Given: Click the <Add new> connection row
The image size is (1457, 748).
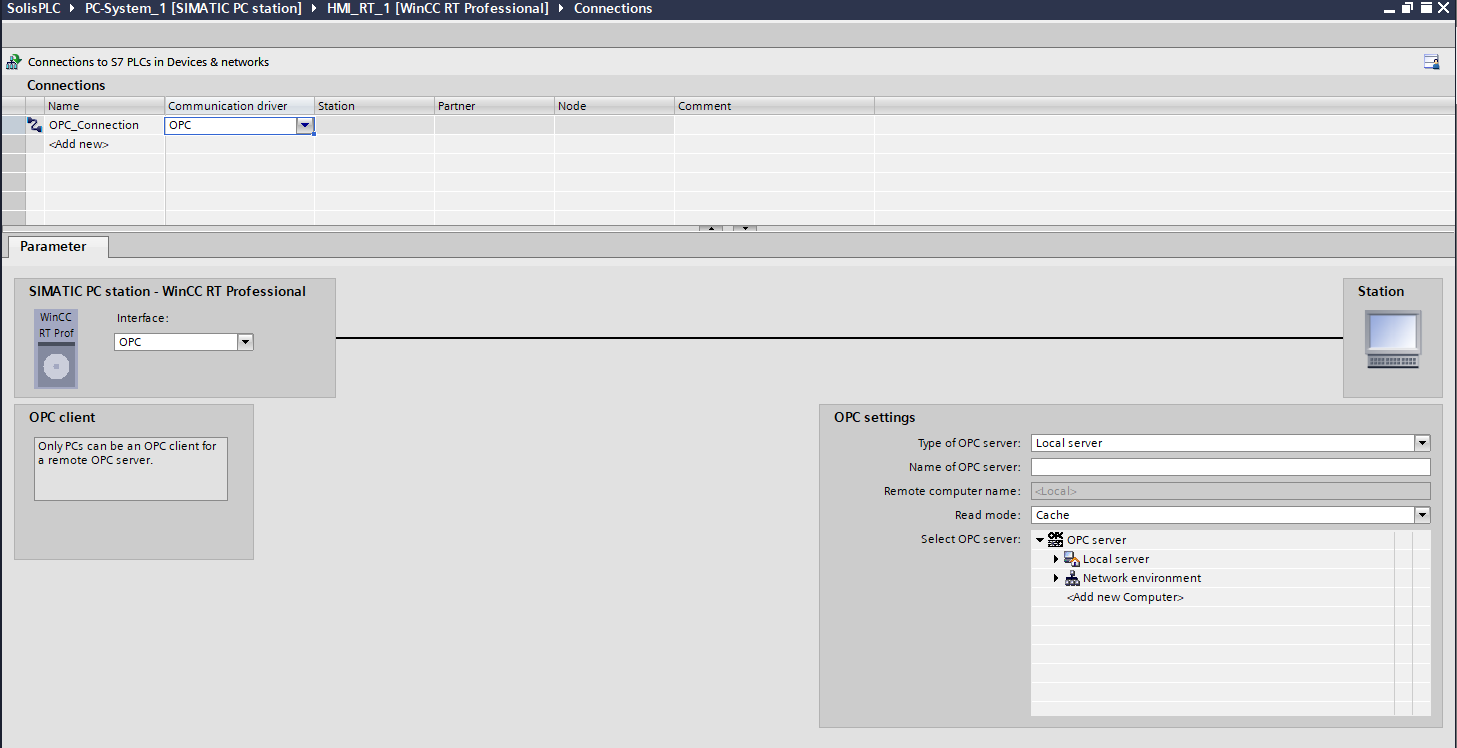Looking at the screenshot, I should click(79, 144).
